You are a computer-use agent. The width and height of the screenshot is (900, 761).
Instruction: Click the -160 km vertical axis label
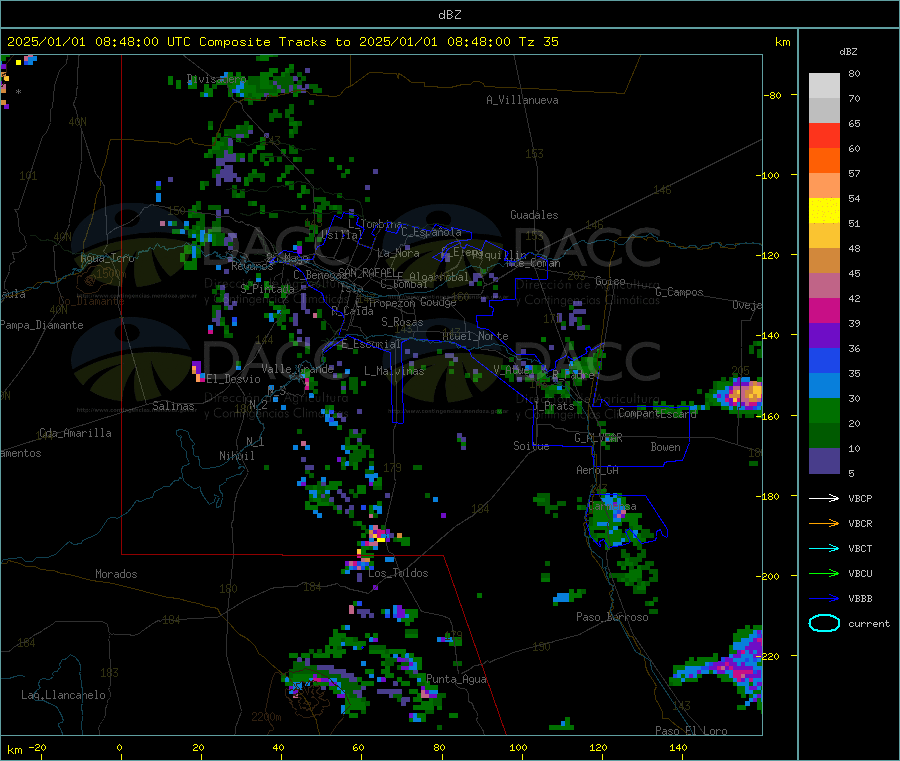tap(769, 416)
